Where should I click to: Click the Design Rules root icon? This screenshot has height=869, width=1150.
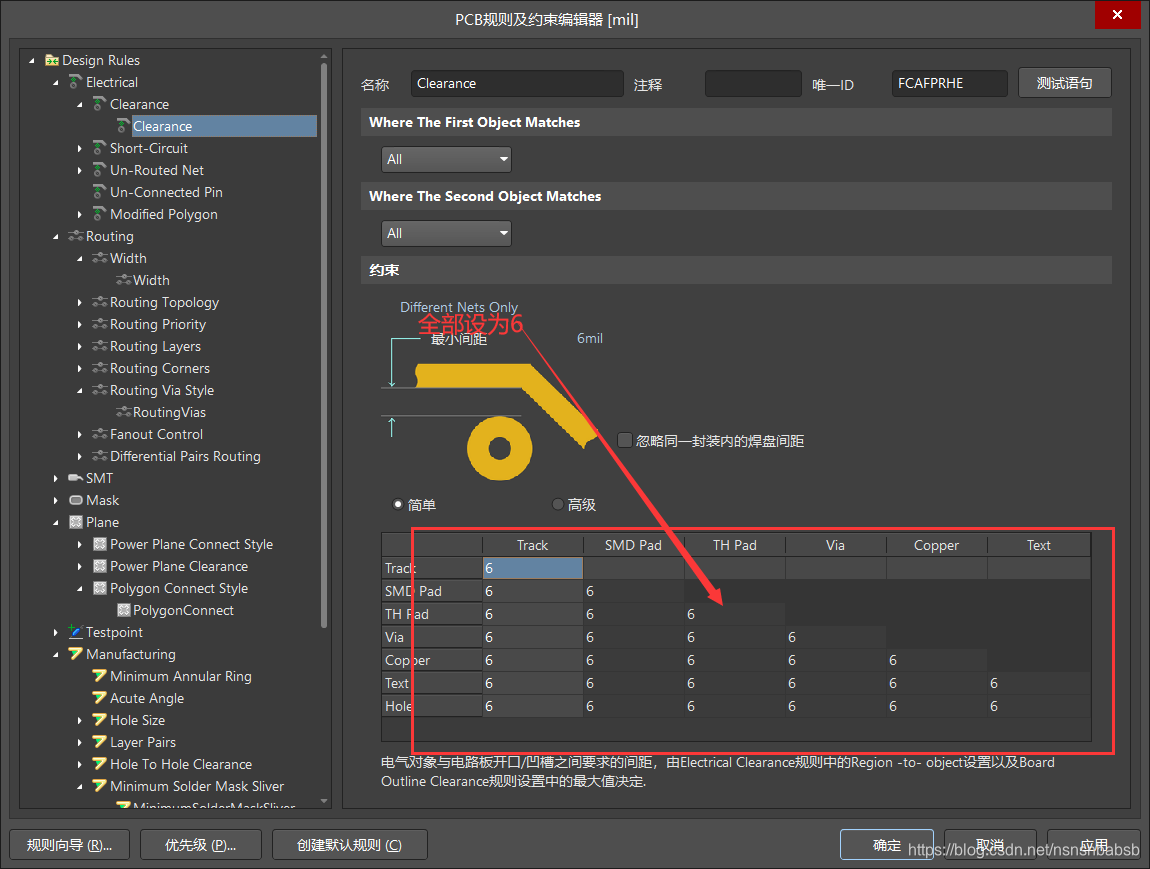(52, 60)
